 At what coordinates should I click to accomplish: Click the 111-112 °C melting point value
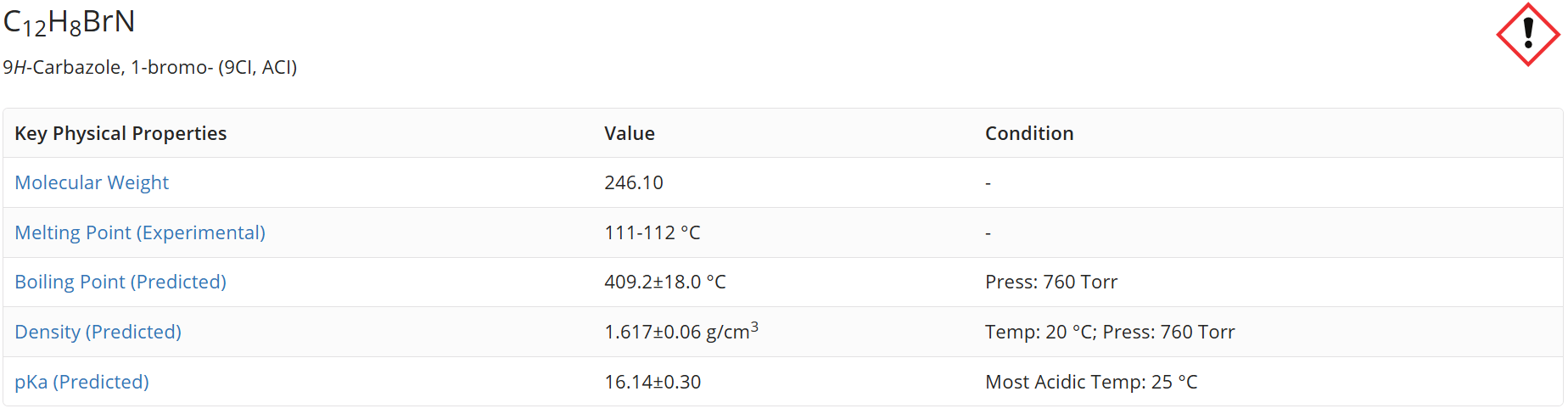point(652,232)
